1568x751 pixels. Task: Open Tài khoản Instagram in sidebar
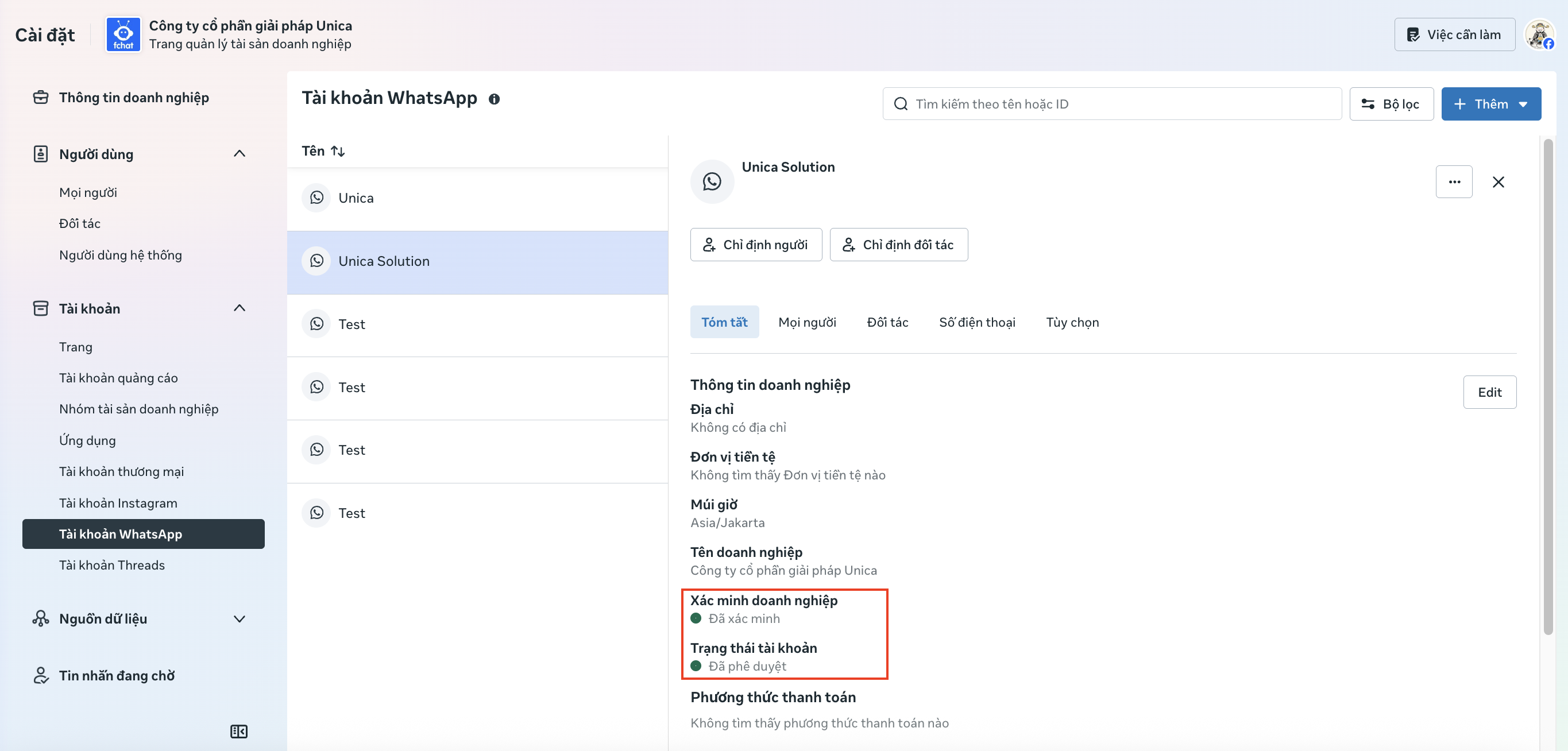pyautogui.click(x=118, y=504)
